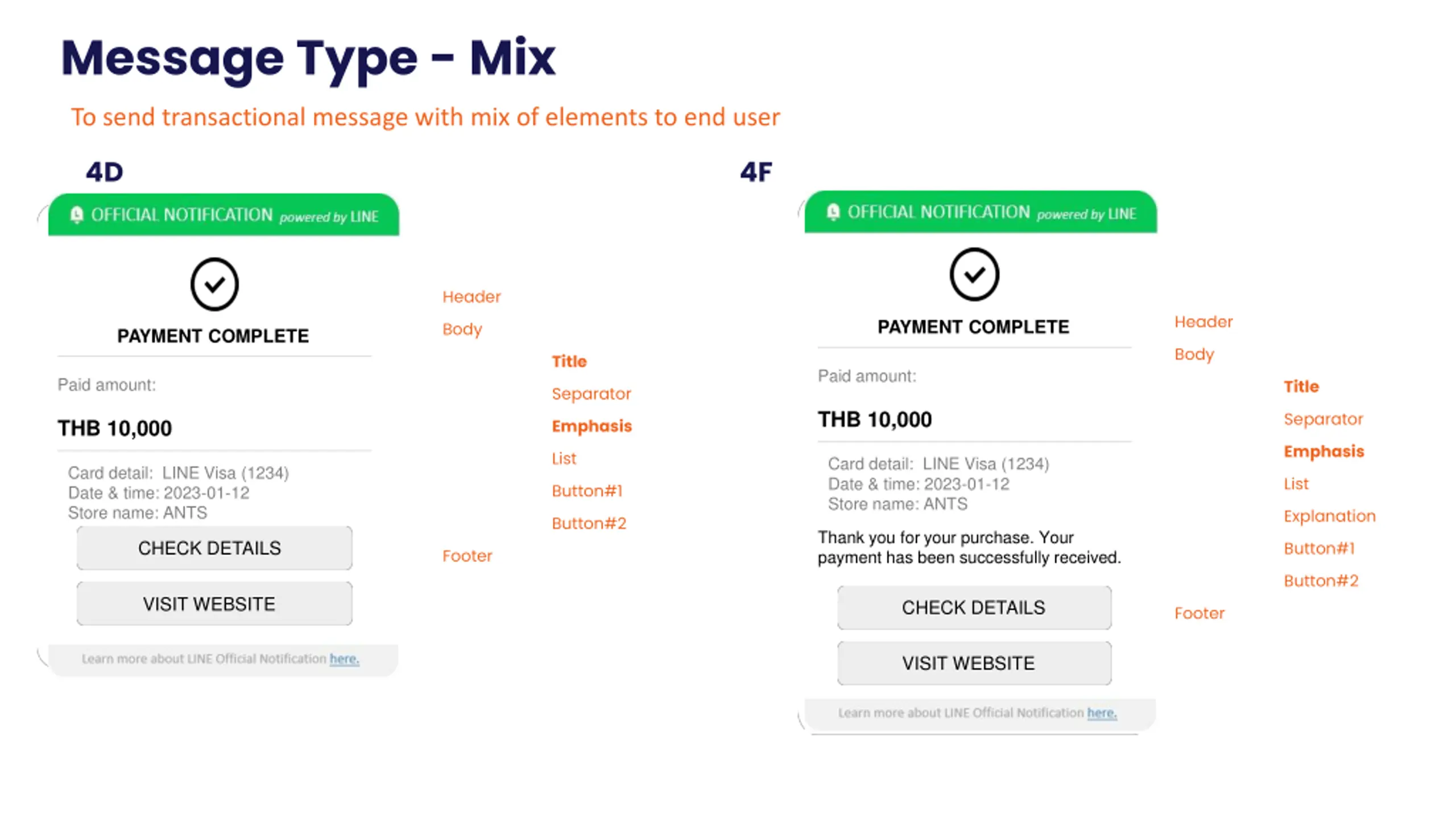Click the 4D green Official Notification banner
Image resolution: width=1456 pixels, height=819 pixels.
tap(224, 215)
